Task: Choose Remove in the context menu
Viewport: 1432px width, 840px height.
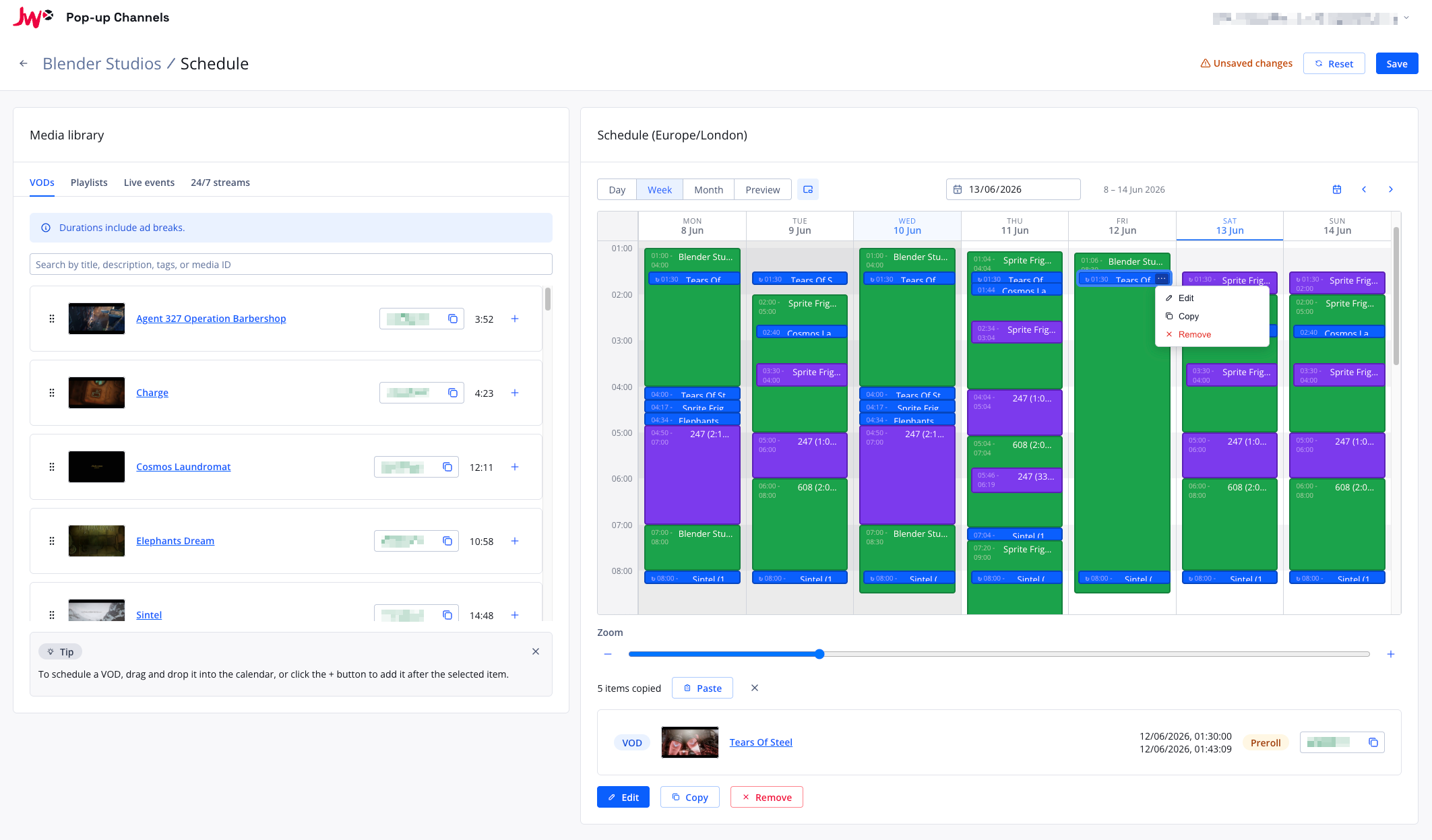Action: pyautogui.click(x=1212, y=335)
